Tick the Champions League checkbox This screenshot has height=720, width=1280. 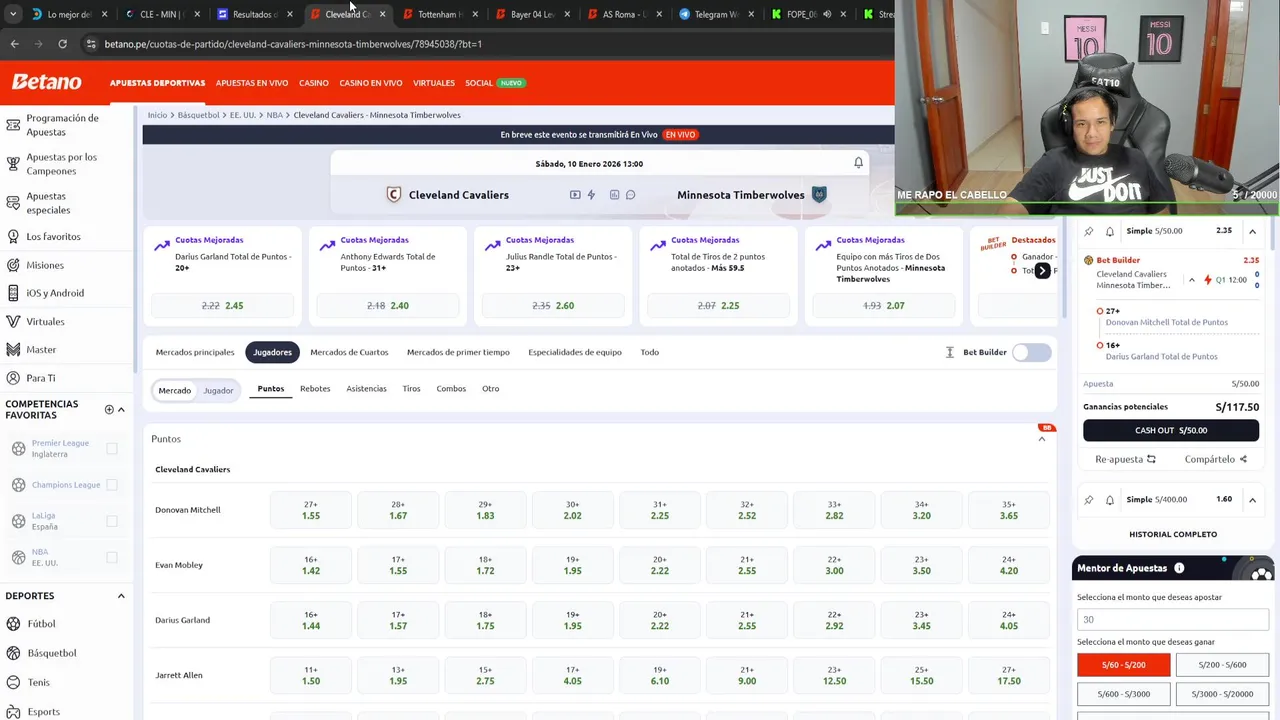pyautogui.click(x=112, y=485)
